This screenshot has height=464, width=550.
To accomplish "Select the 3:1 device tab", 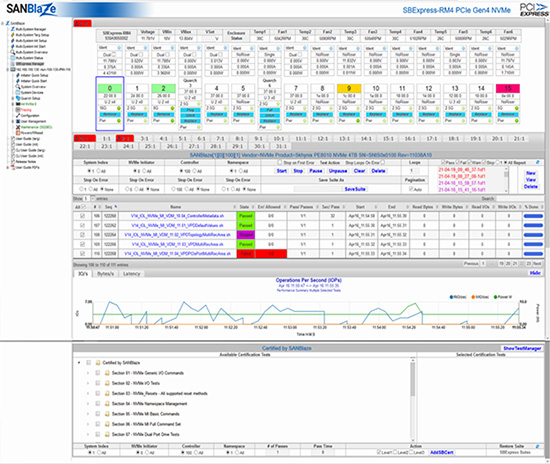I will click(144, 139).
